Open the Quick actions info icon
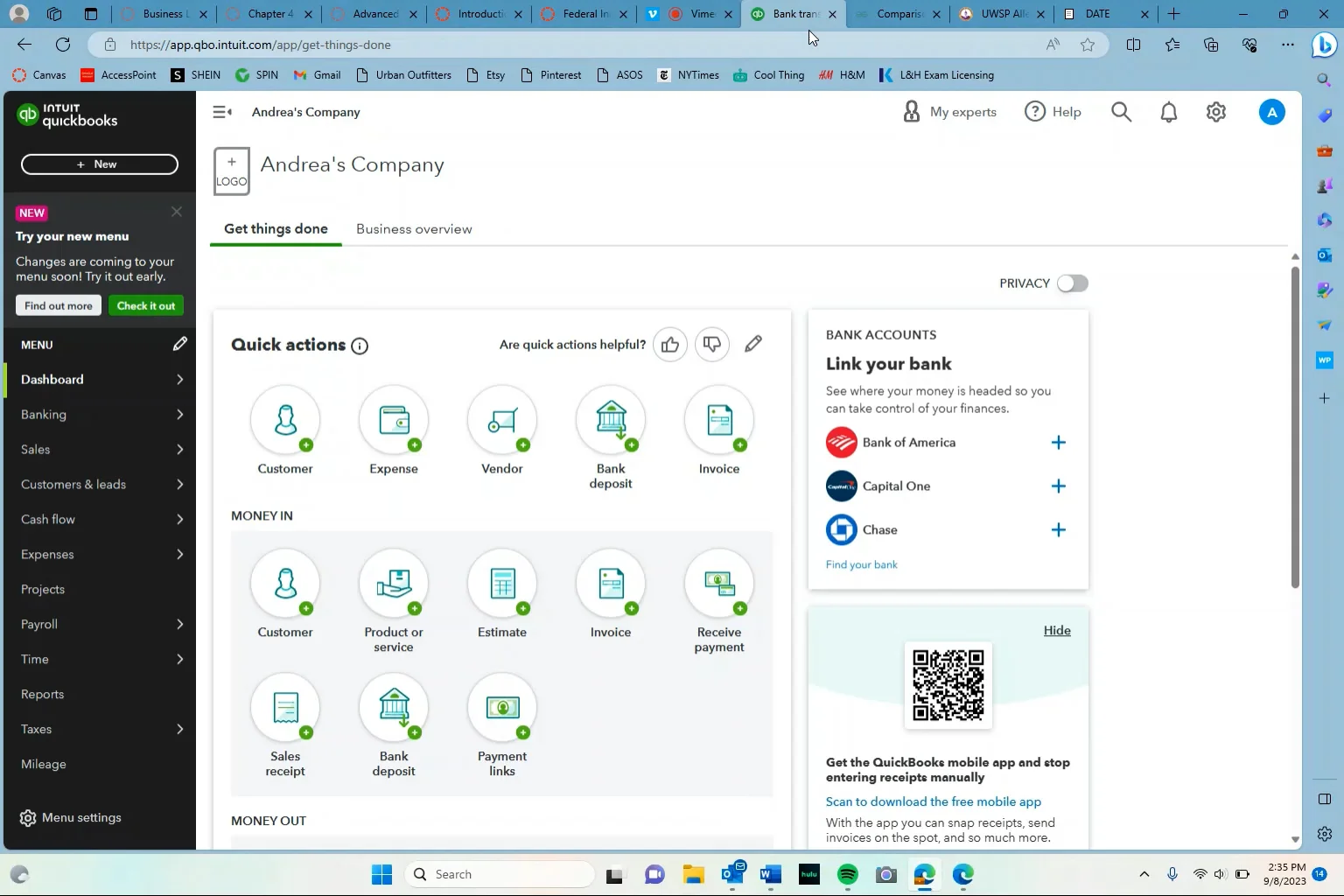Screen dimensions: 1344x896 (x=360, y=346)
